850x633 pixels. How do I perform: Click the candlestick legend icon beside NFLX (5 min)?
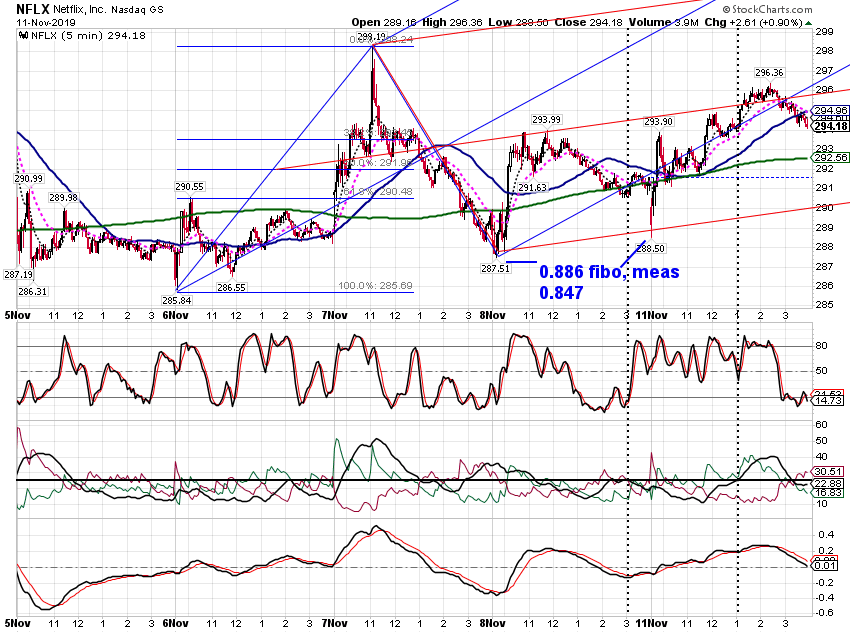click(23, 36)
